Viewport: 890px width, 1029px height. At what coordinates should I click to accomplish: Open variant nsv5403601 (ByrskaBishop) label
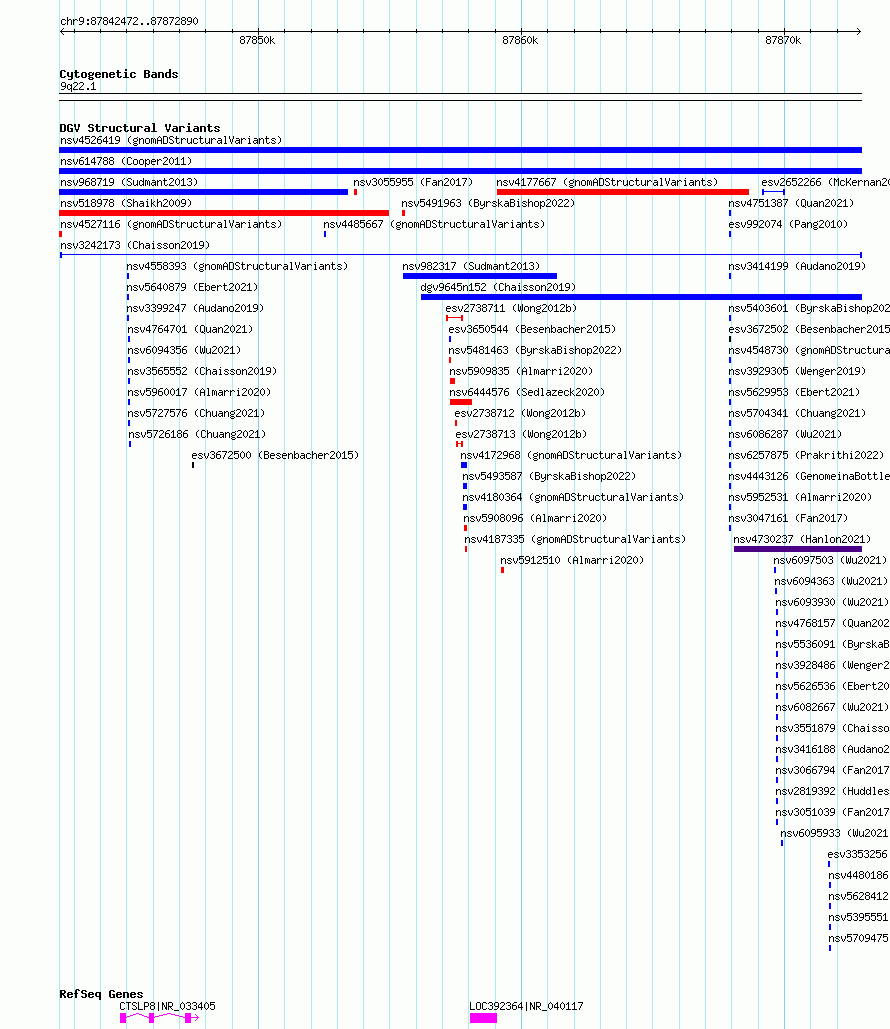tap(809, 308)
